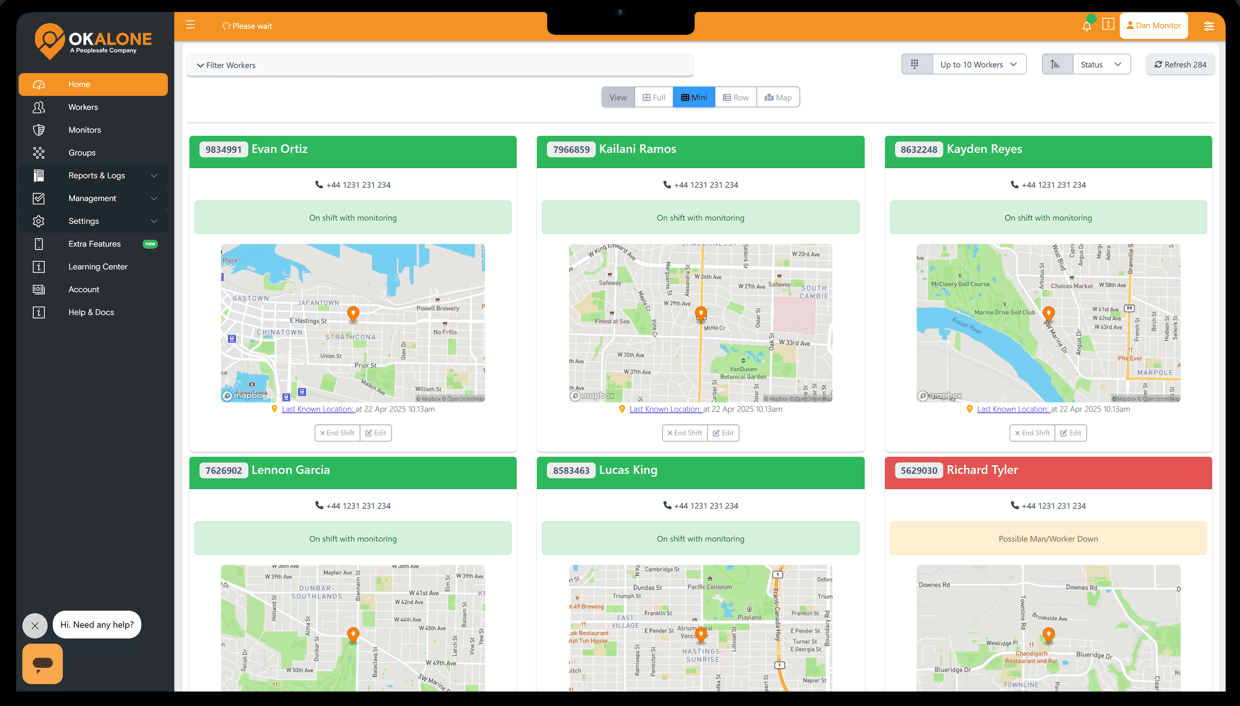
Task: Open notifications via the bell icon
Action: point(1087,25)
